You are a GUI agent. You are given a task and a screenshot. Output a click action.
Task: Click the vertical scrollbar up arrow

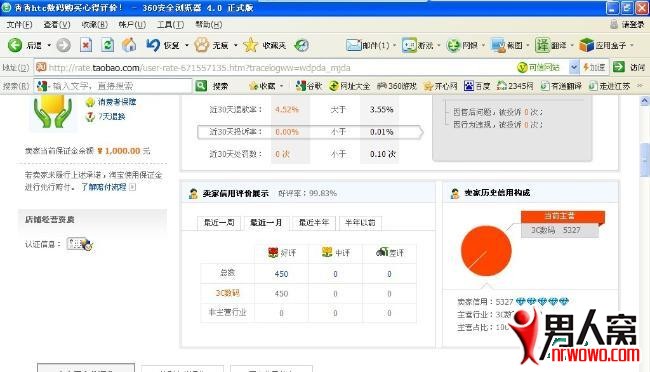coord(645,101)
